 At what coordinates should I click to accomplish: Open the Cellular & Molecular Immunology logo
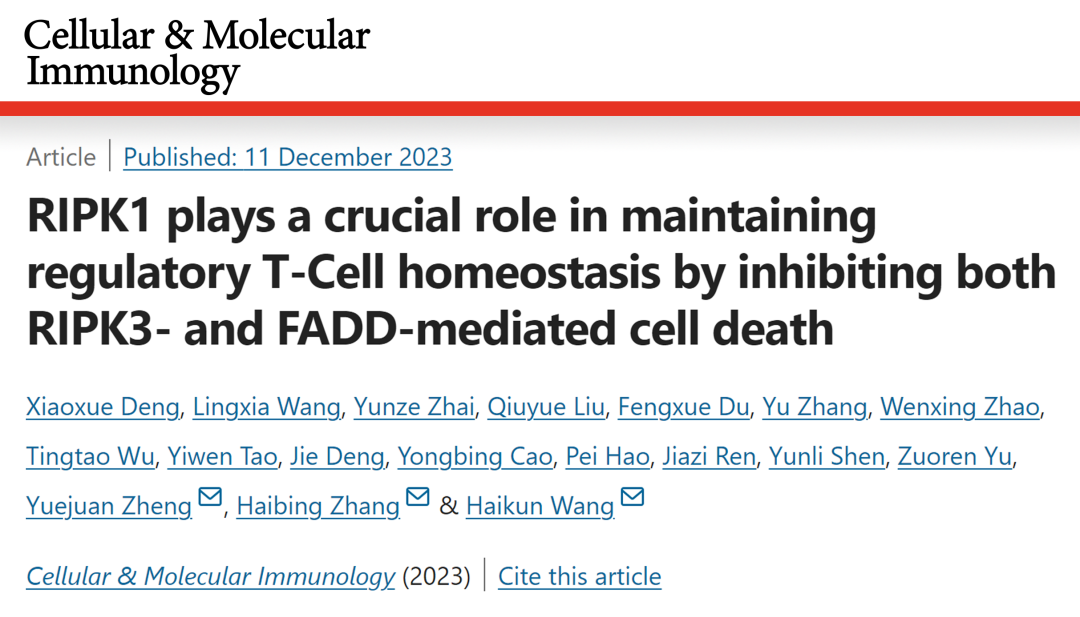tap(197, 53)
